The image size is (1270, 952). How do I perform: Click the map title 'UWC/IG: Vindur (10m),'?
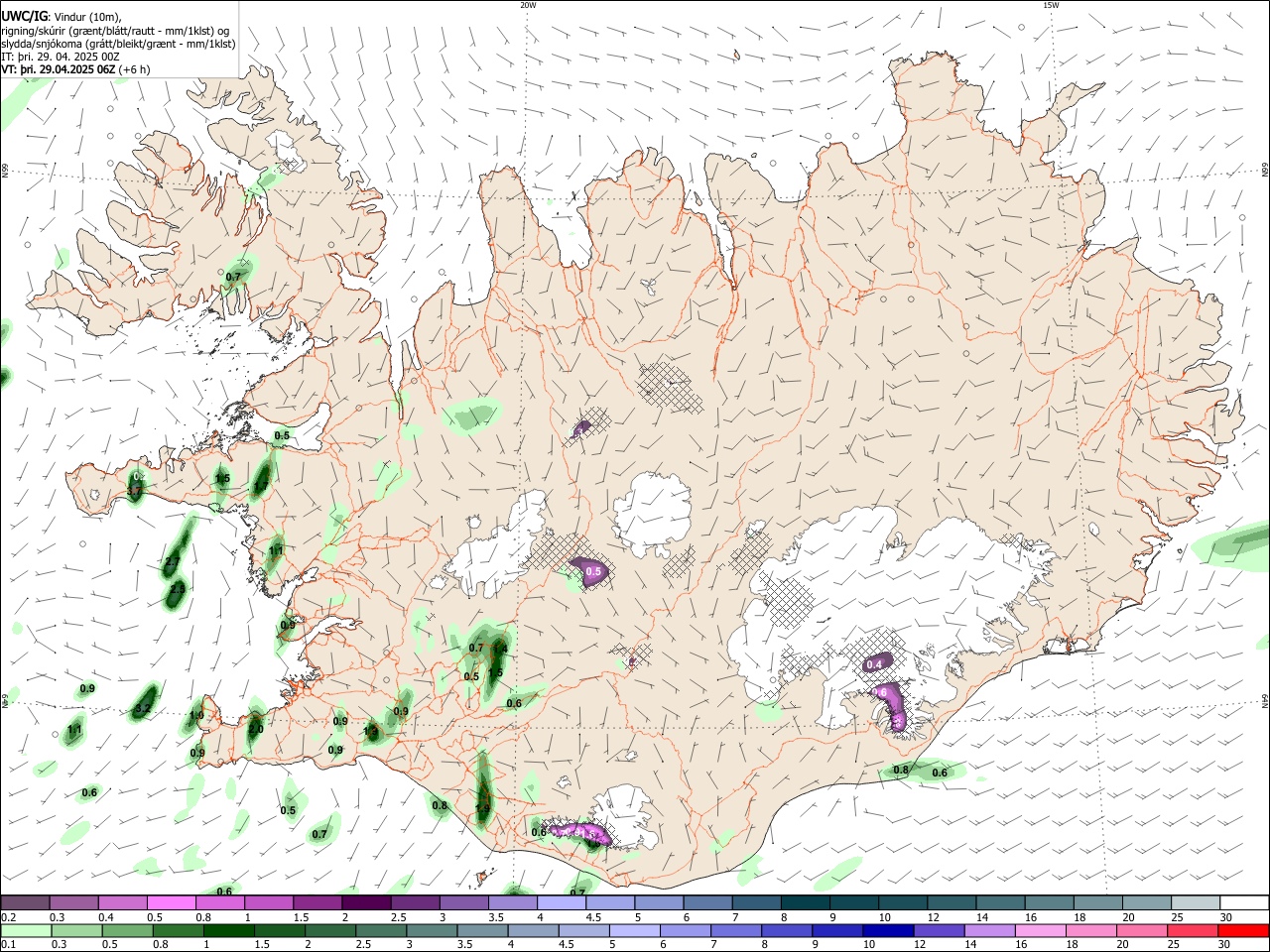click(x=62, y=17)
